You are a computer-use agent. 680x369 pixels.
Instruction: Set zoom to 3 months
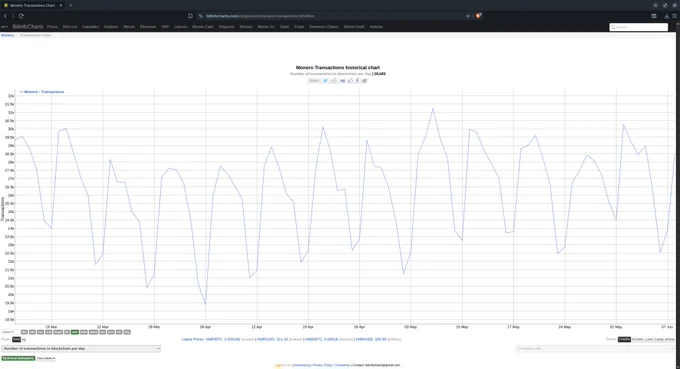point(624,339)
